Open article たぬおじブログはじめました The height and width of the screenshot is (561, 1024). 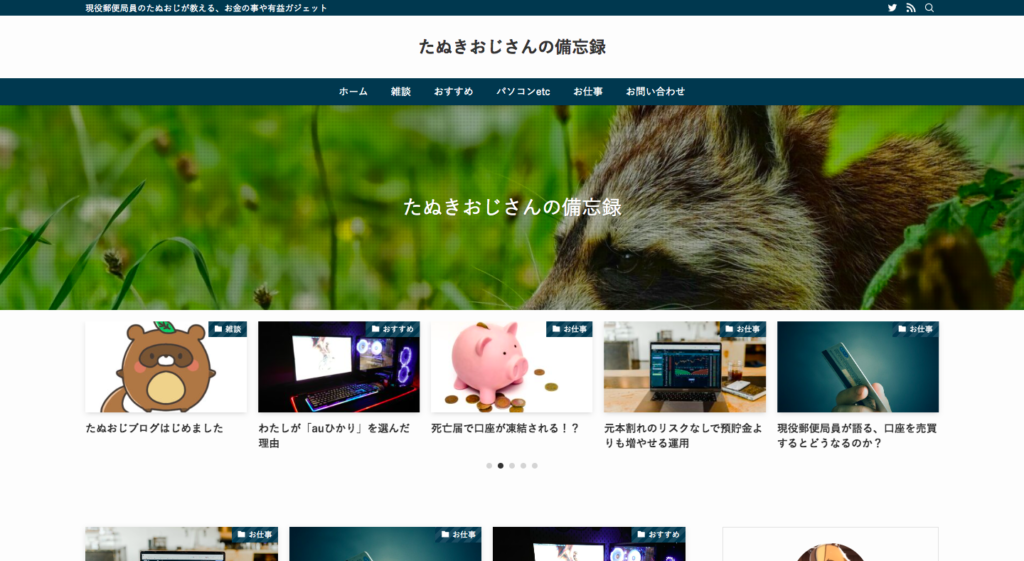[154, 428]
